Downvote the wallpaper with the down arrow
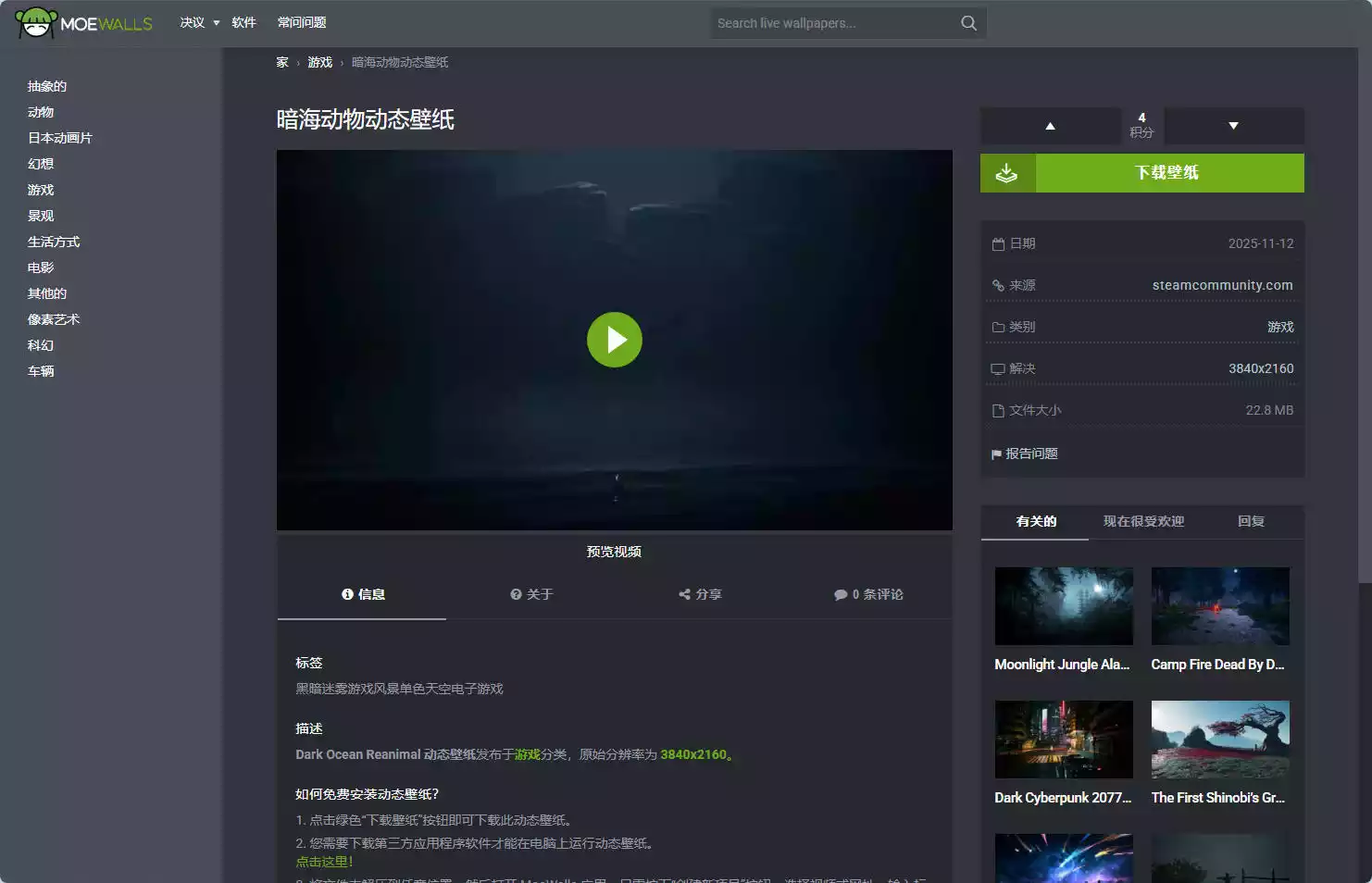This screenshot has width=1372, height=883. click(1233, 126)
